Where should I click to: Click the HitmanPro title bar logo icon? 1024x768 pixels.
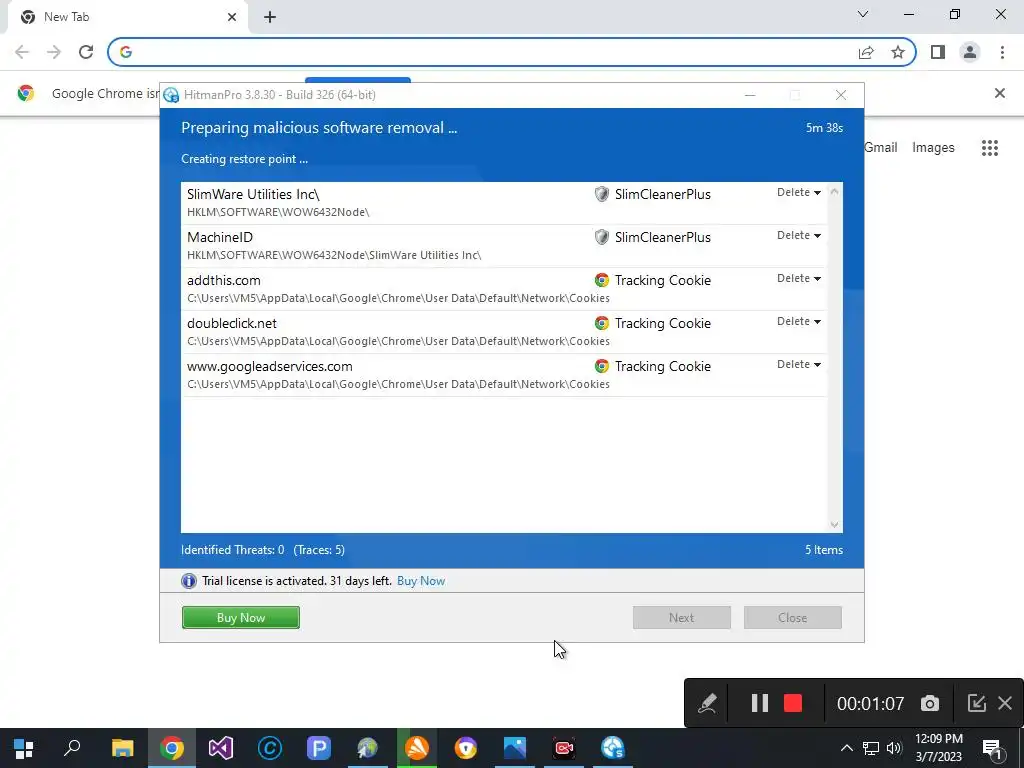tap(171, 95)
